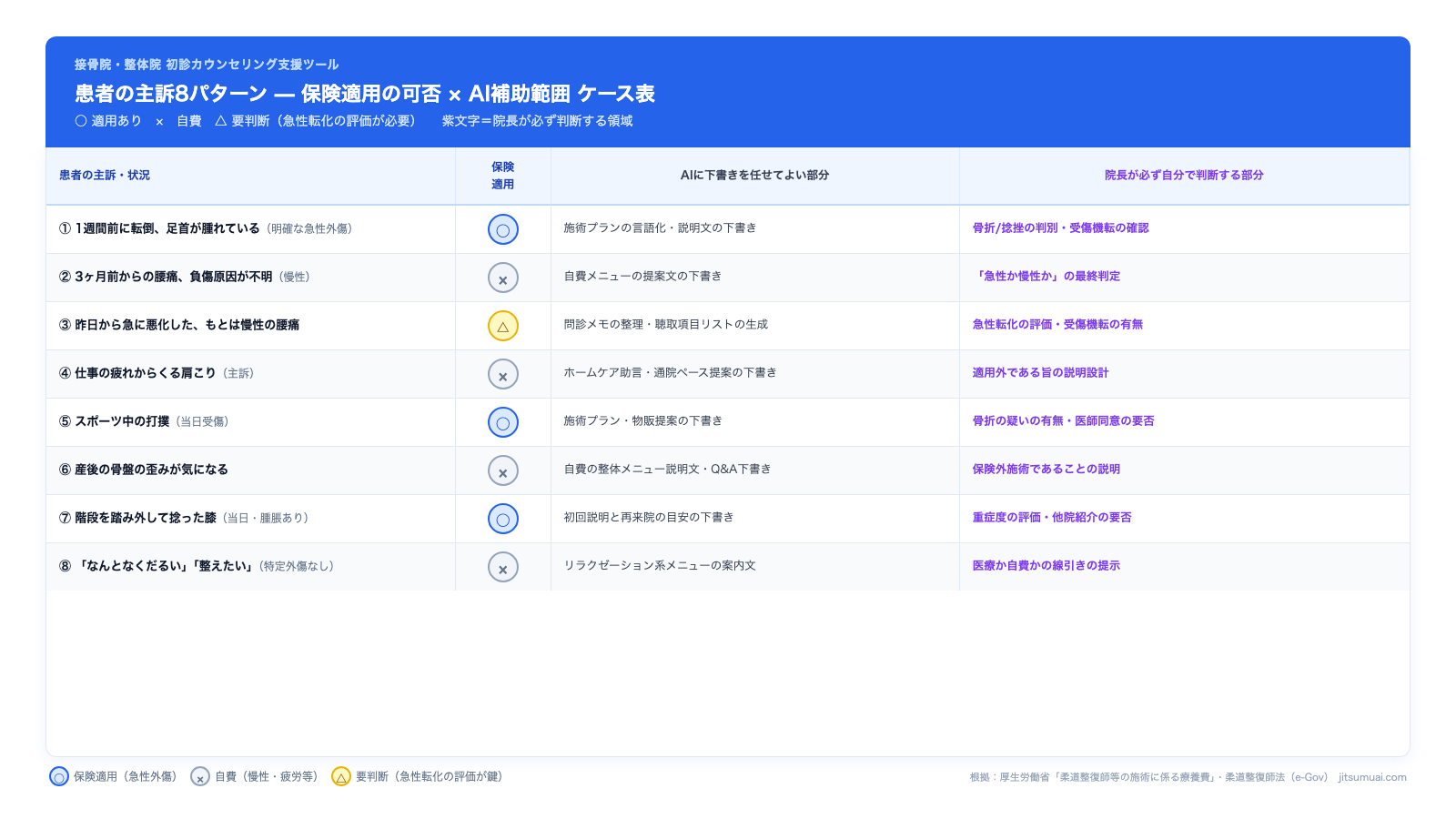Select the row text ⑥ 産後の骨盤の歪みが気になる

tap(144, 470)
